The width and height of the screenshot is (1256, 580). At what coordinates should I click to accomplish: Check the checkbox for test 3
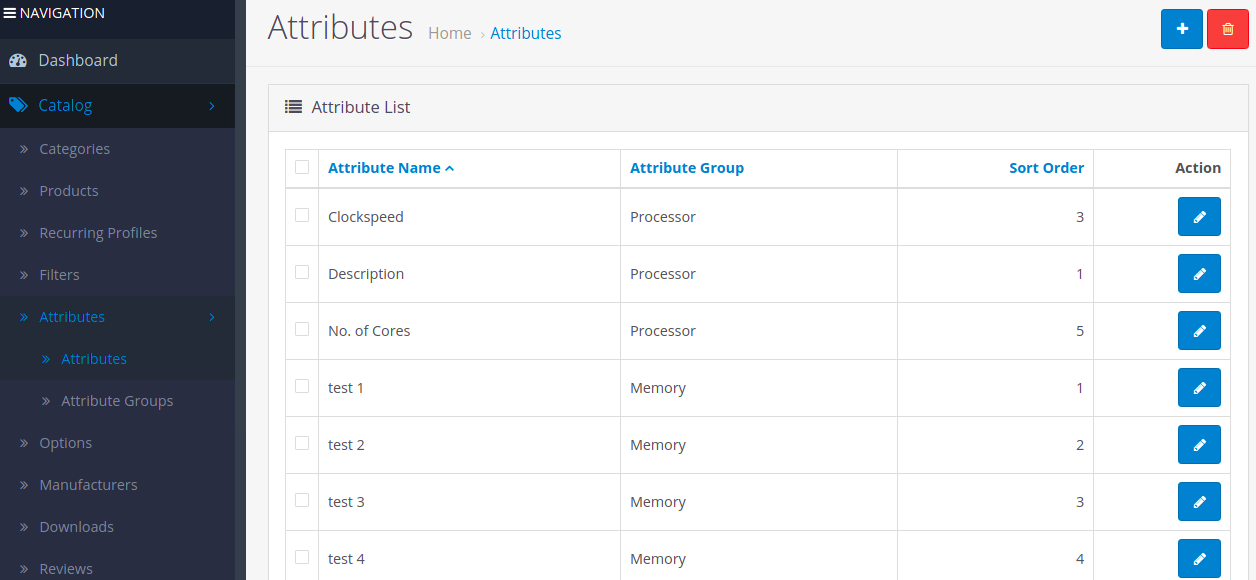pos(301,501)
